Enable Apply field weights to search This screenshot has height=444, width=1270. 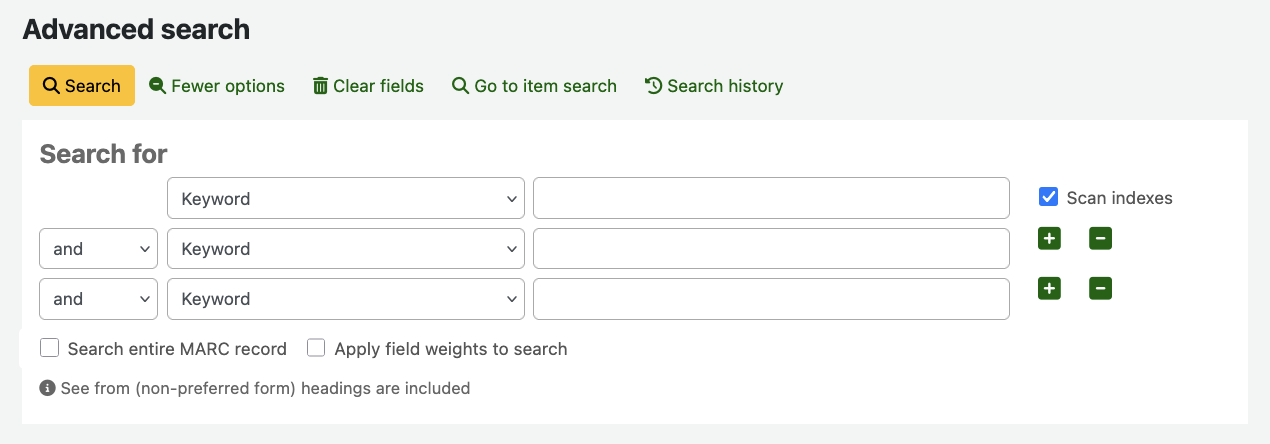coord(316,348)
